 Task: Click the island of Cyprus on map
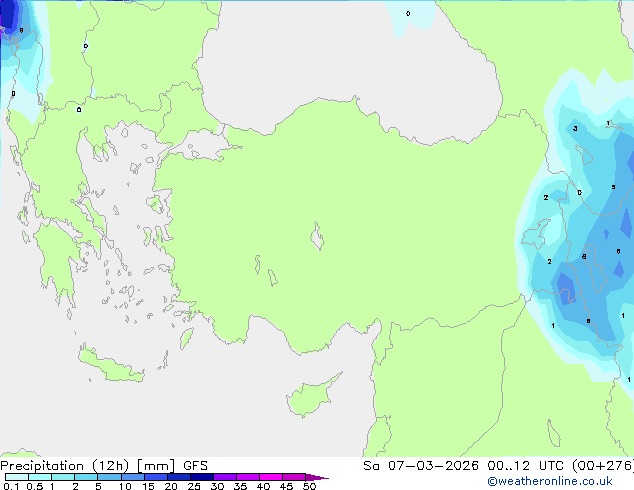coord(311,398)
